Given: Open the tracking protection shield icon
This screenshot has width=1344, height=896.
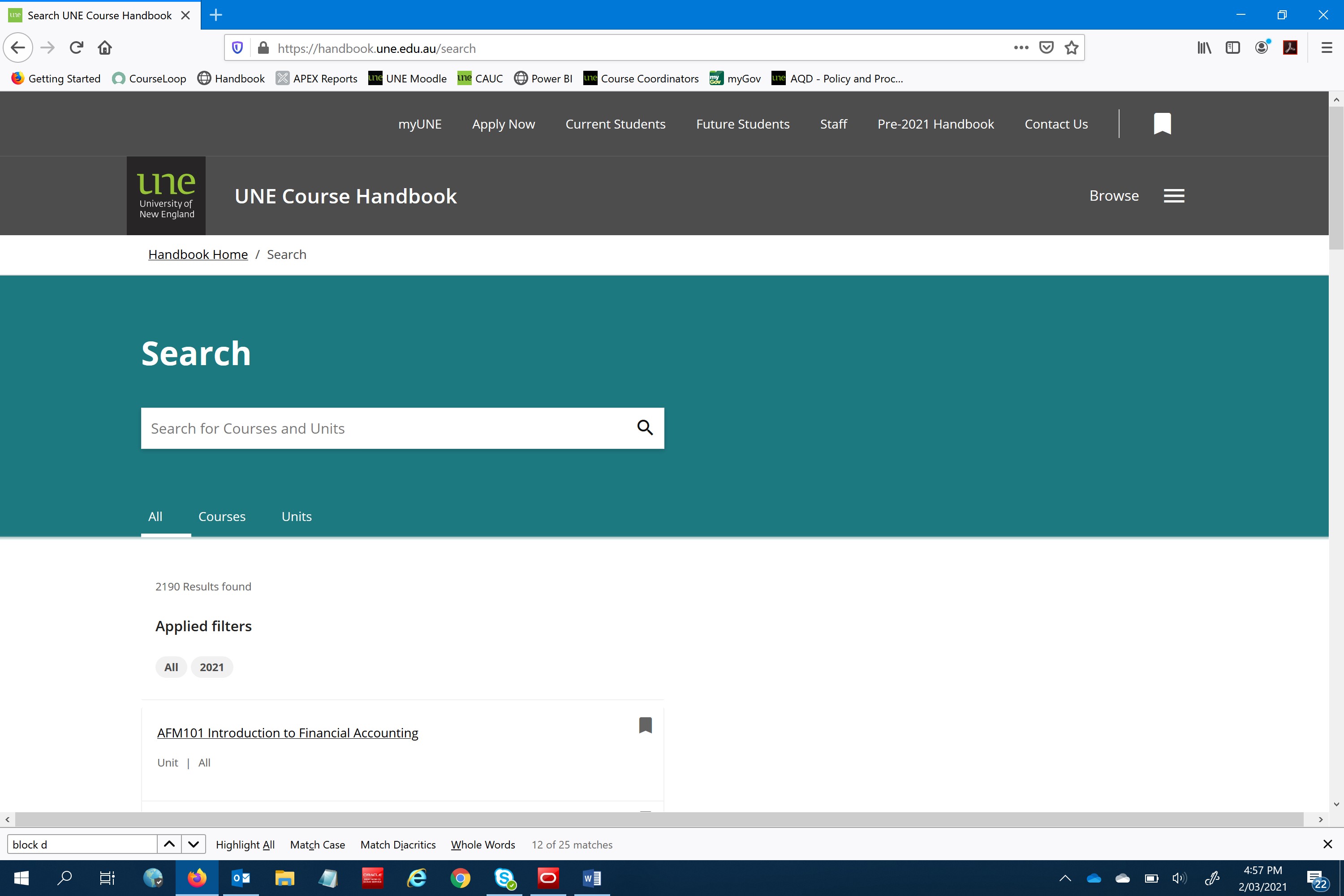Looking at the screenshot, I should (238, 48).
